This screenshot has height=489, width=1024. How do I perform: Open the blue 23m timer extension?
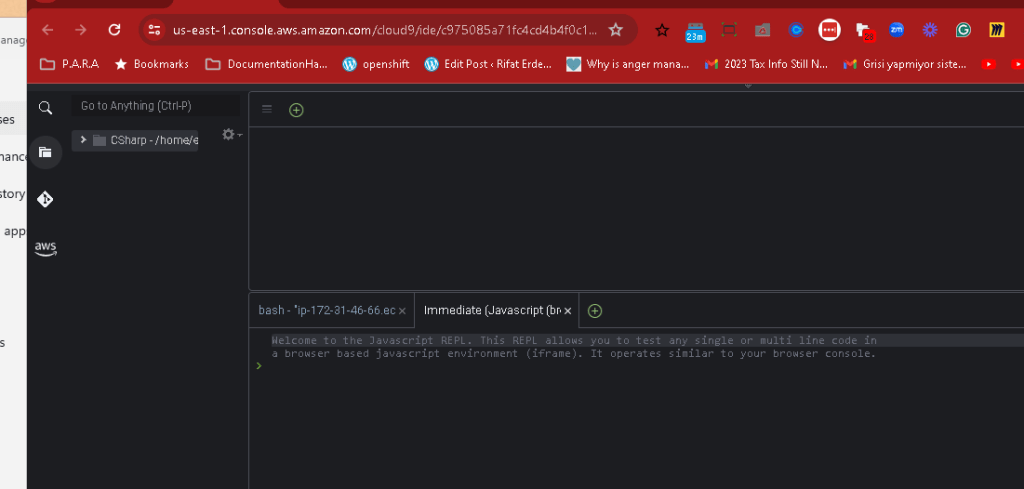coord(695,31)
